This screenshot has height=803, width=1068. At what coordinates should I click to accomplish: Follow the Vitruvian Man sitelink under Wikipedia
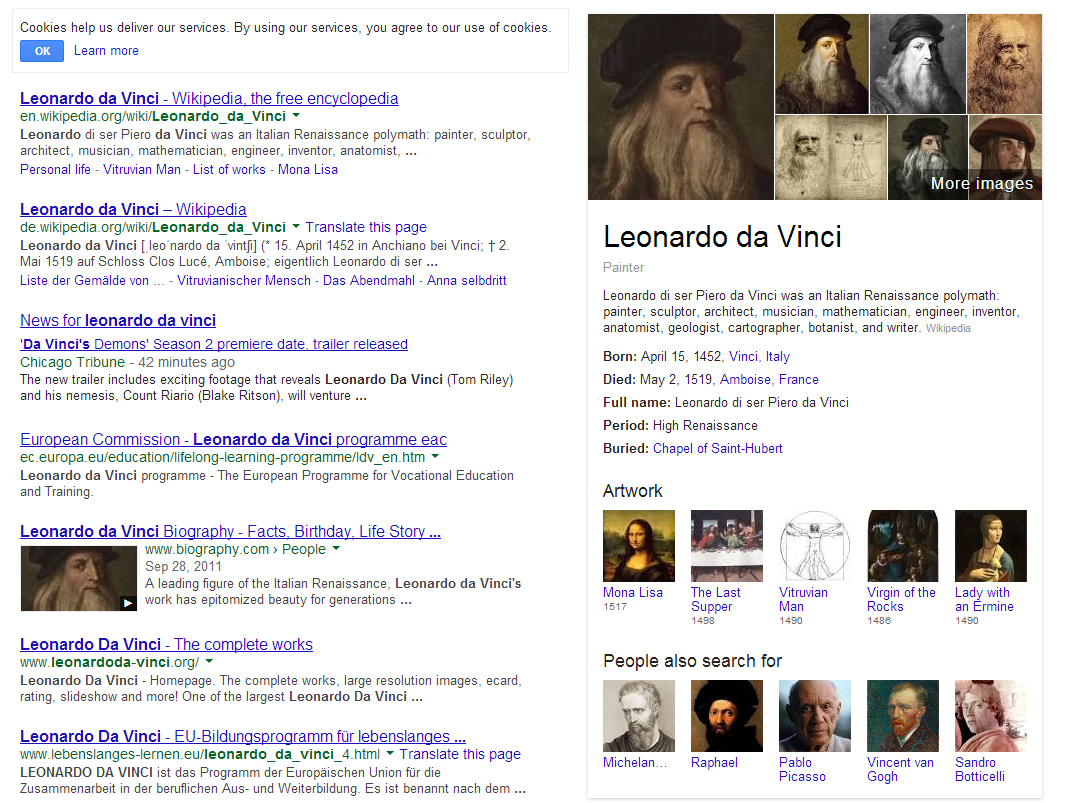[142, 169]
